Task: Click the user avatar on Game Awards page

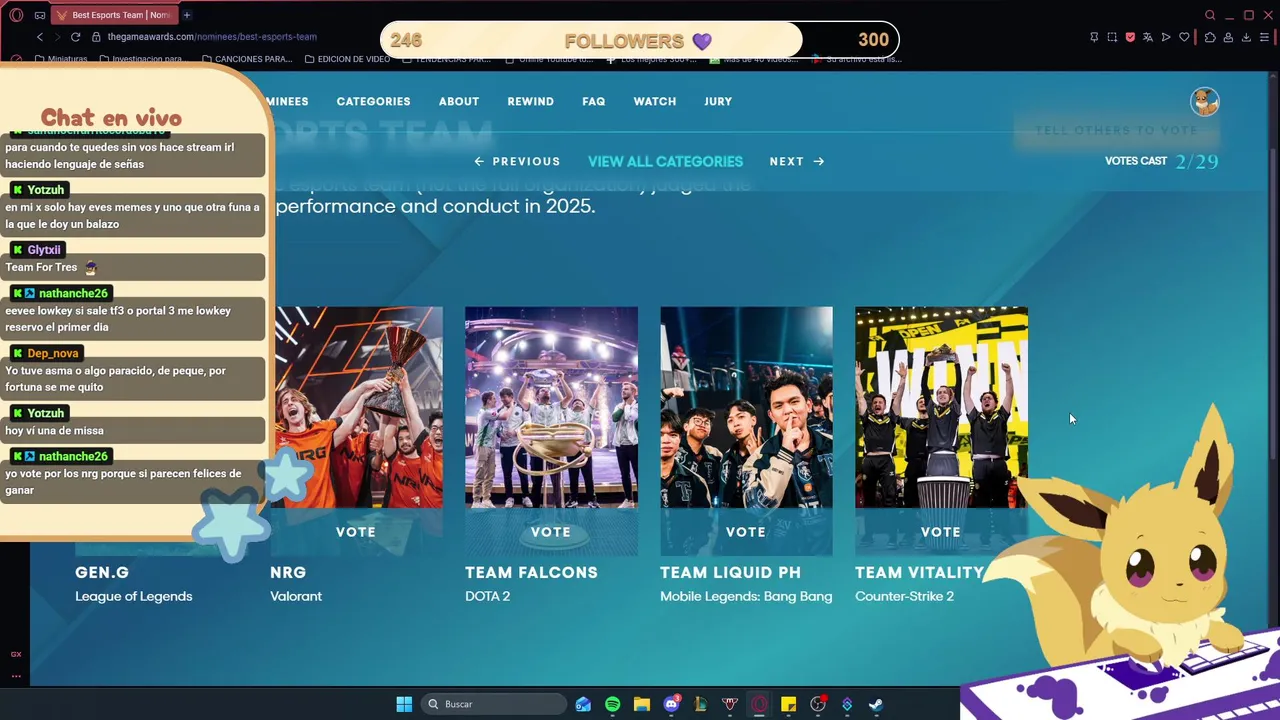Action: [1205, 101]
